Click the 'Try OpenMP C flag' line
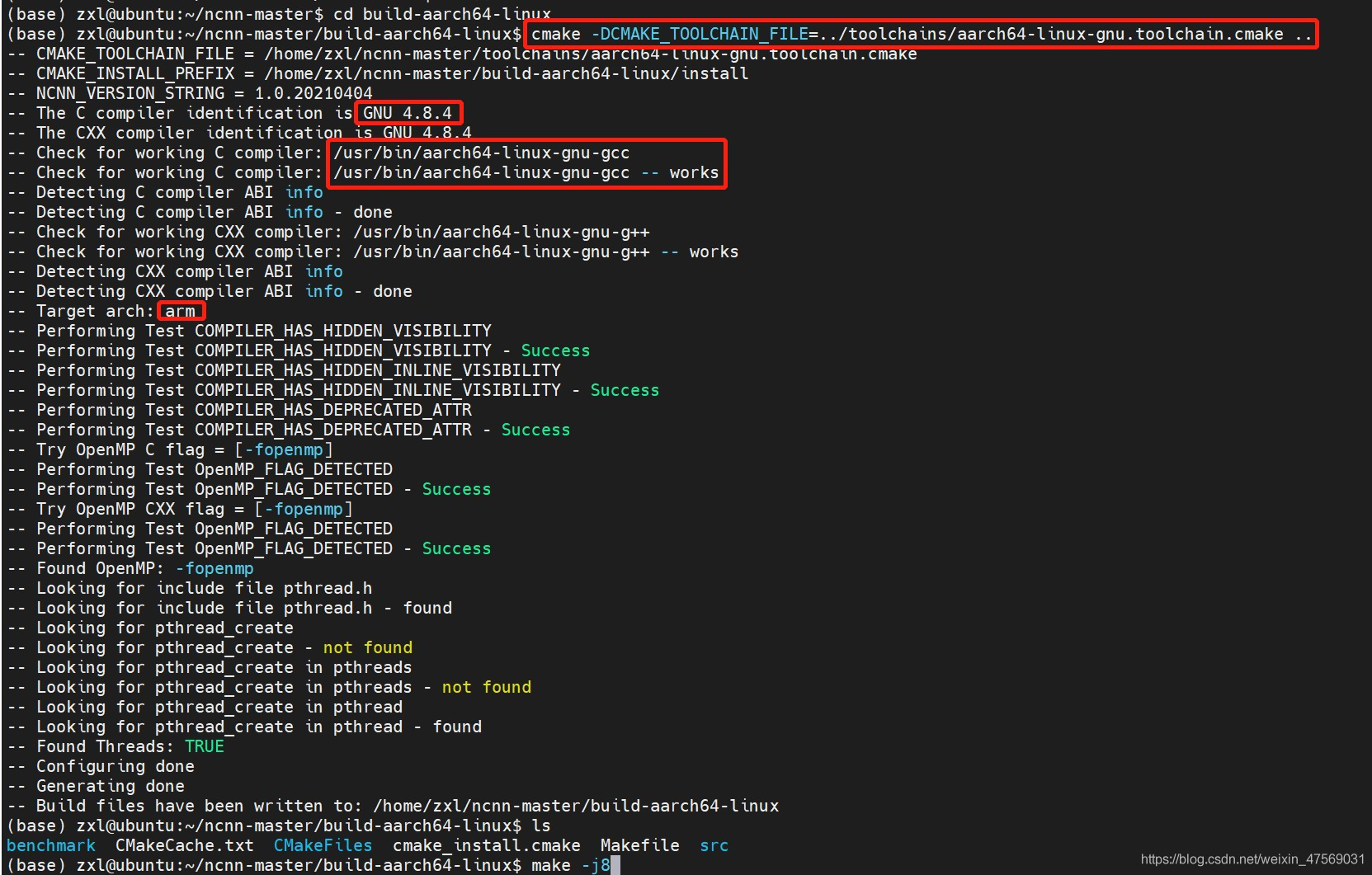The height and width of the screenshot is (875, 1372). [x=171, y=449]
